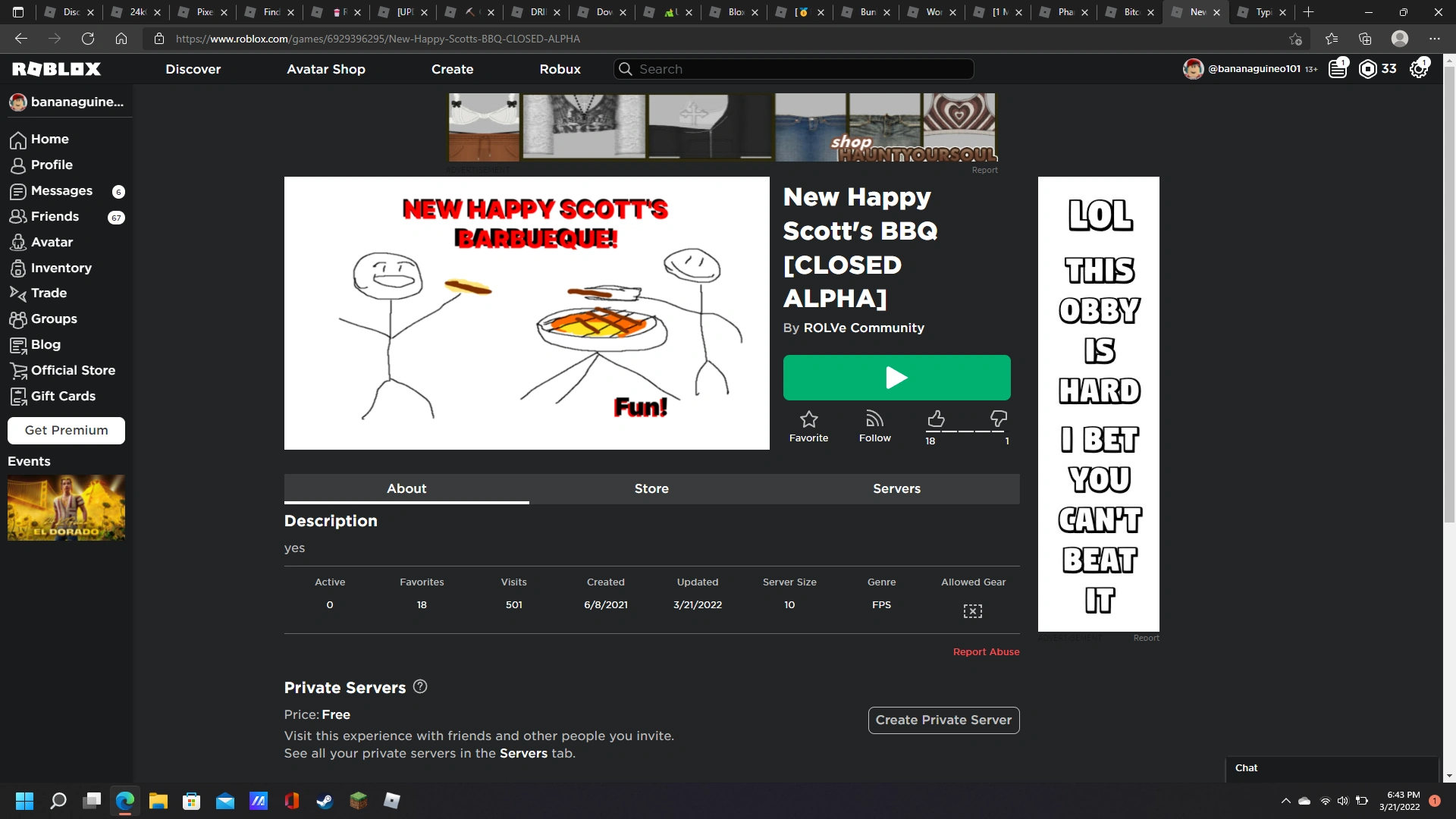The height and width of the screenshot is (819, 1456).
Task: Open Avatar in the left sidebar
Action: (x=52, y=243)
